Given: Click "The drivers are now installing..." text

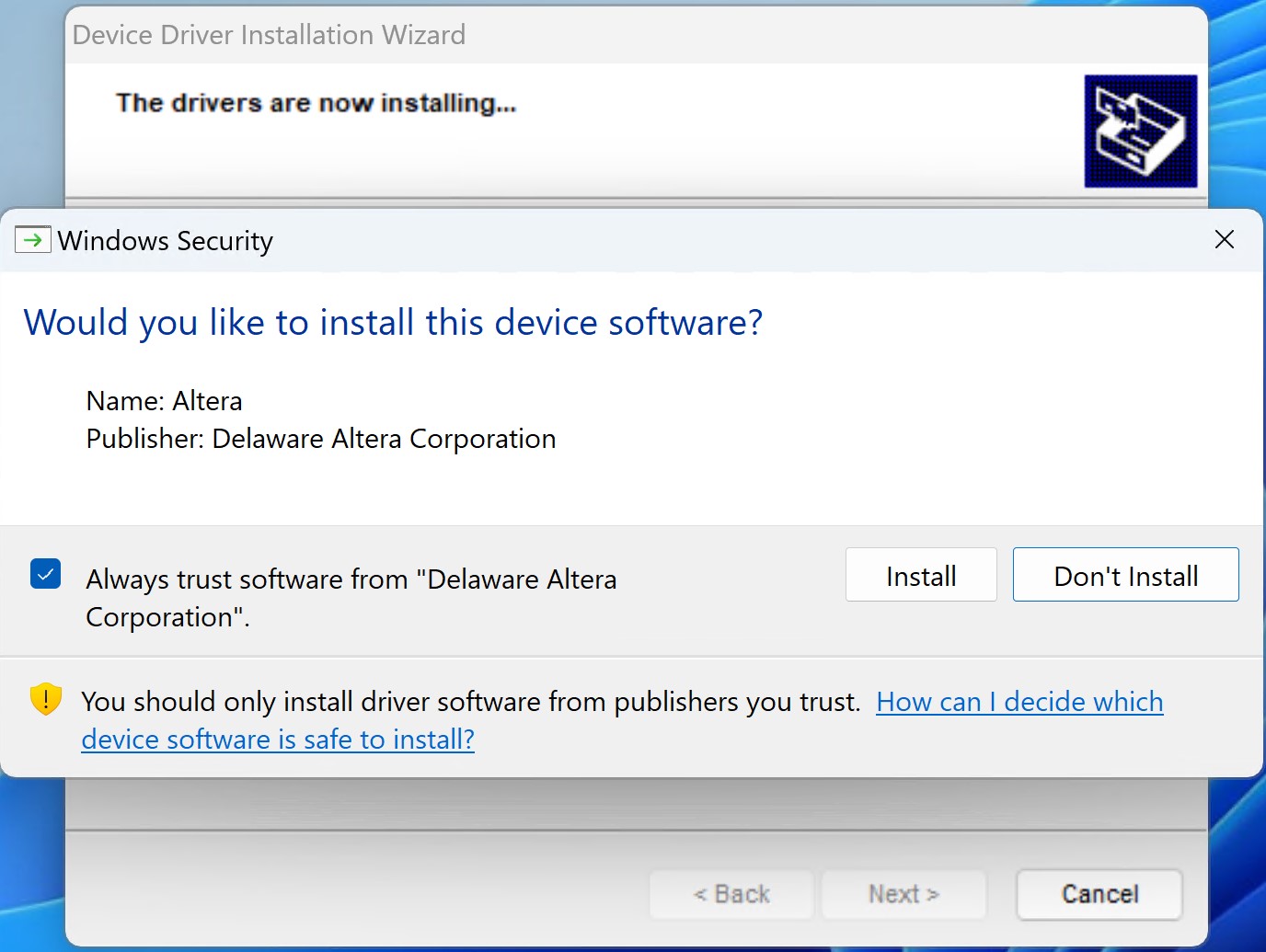Looking at the screenshot, I should pyautogui.click(x=316, y=103).
